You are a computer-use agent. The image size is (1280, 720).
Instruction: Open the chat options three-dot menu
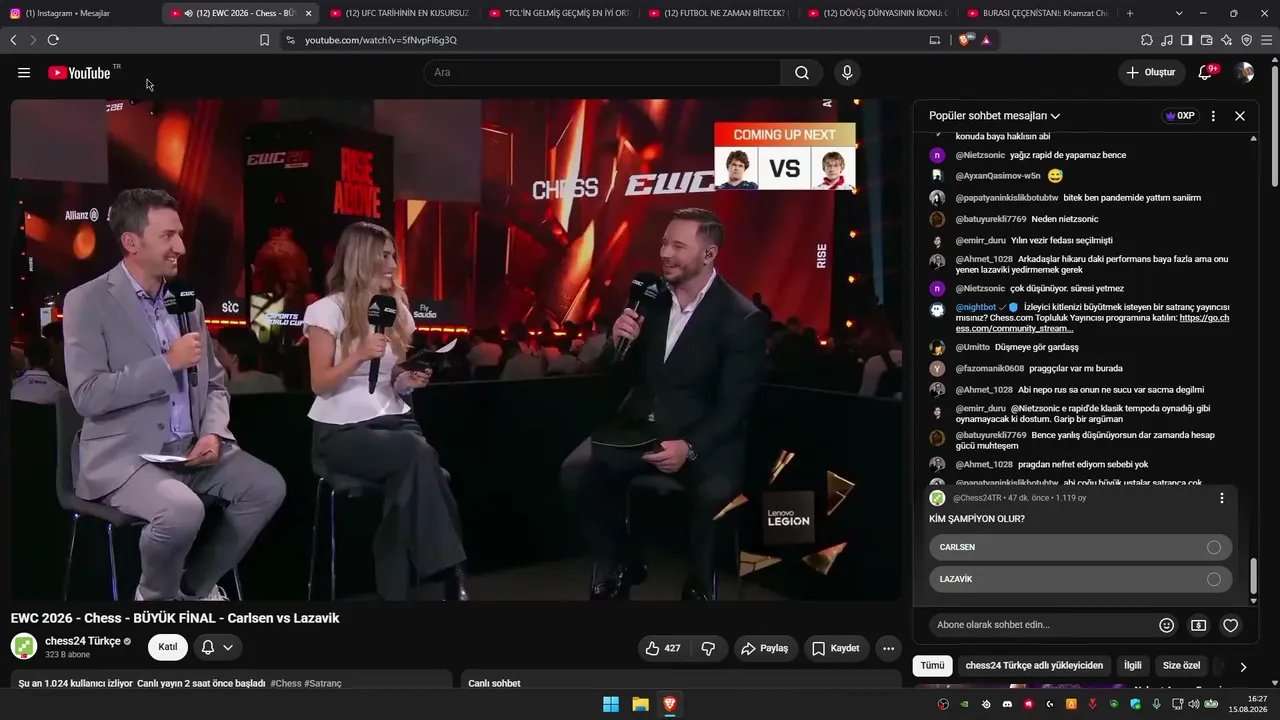[1213, 116]
